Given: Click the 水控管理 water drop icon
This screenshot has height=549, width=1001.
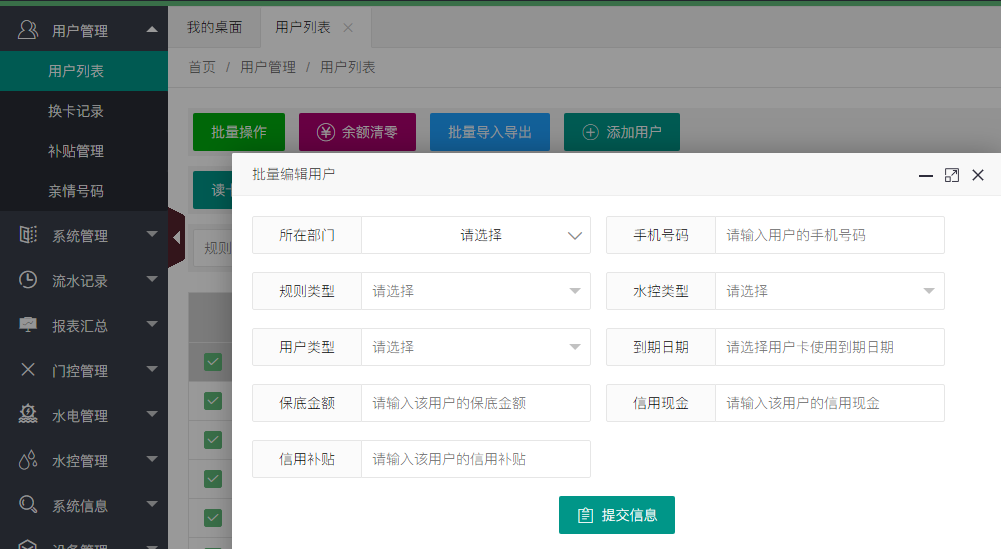Looking at the screenshot, I should tap(28, 460).
